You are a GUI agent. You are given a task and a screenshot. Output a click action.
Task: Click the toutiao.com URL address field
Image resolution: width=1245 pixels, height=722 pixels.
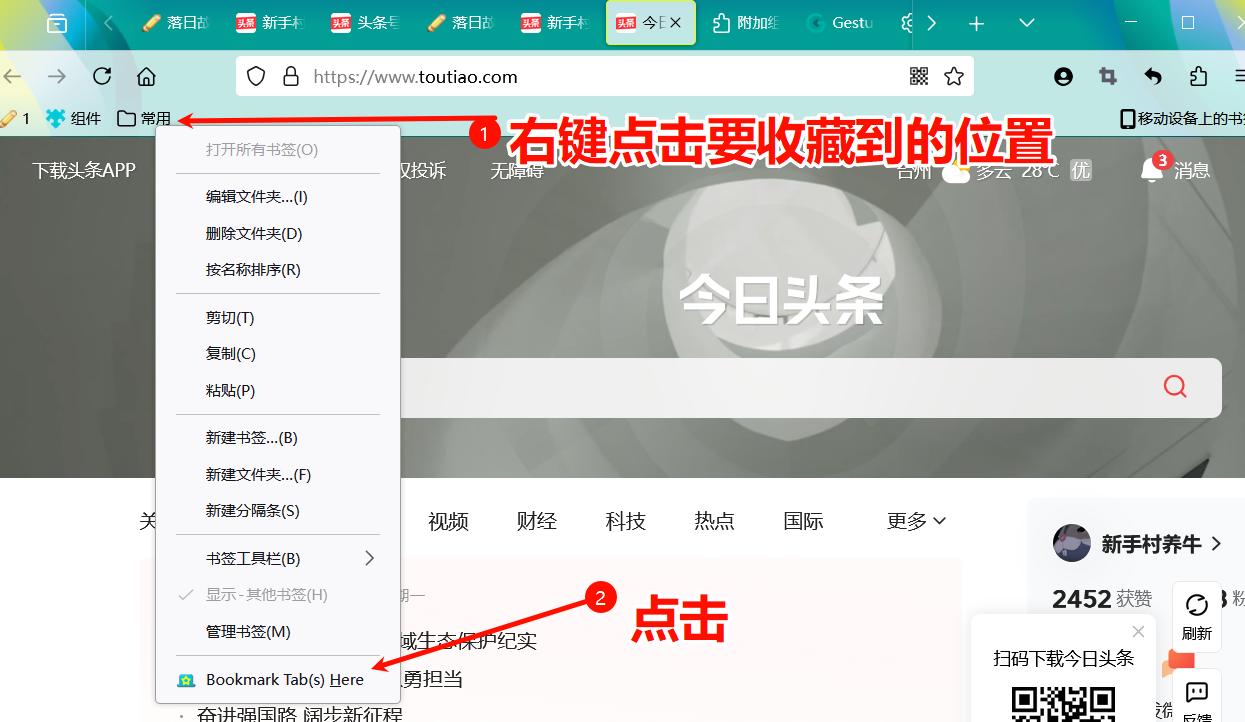tap(600, 77)
